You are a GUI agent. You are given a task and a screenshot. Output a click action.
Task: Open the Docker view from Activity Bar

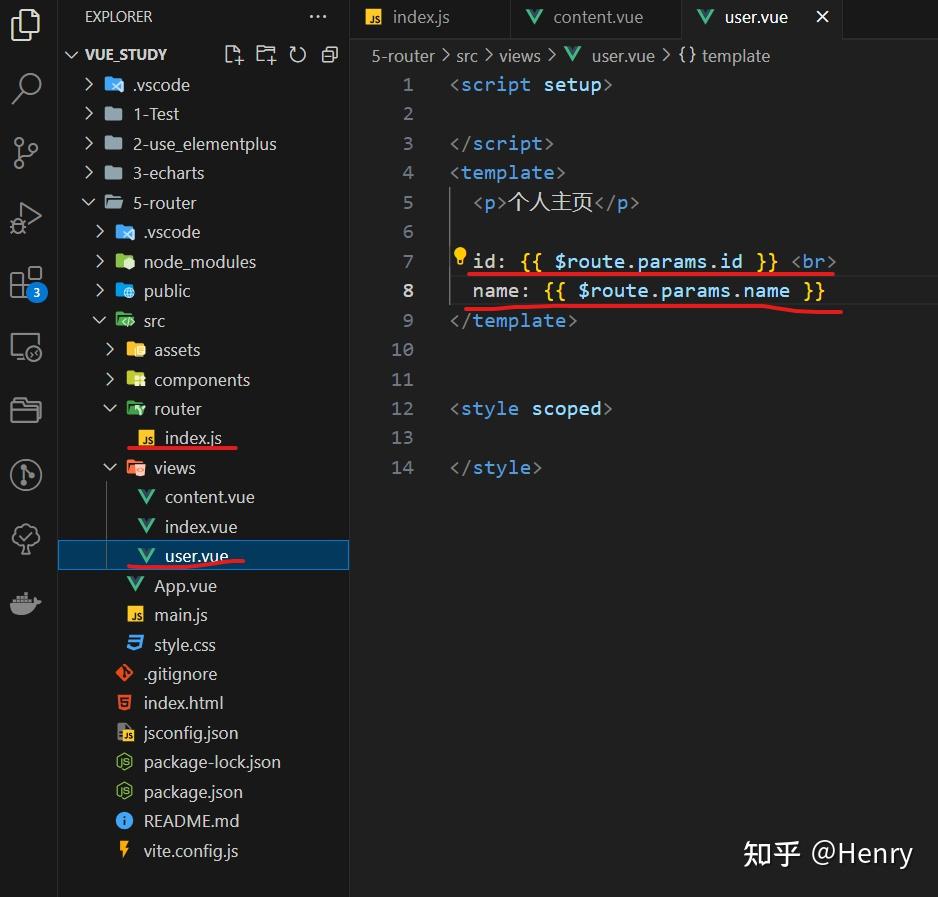26,603
